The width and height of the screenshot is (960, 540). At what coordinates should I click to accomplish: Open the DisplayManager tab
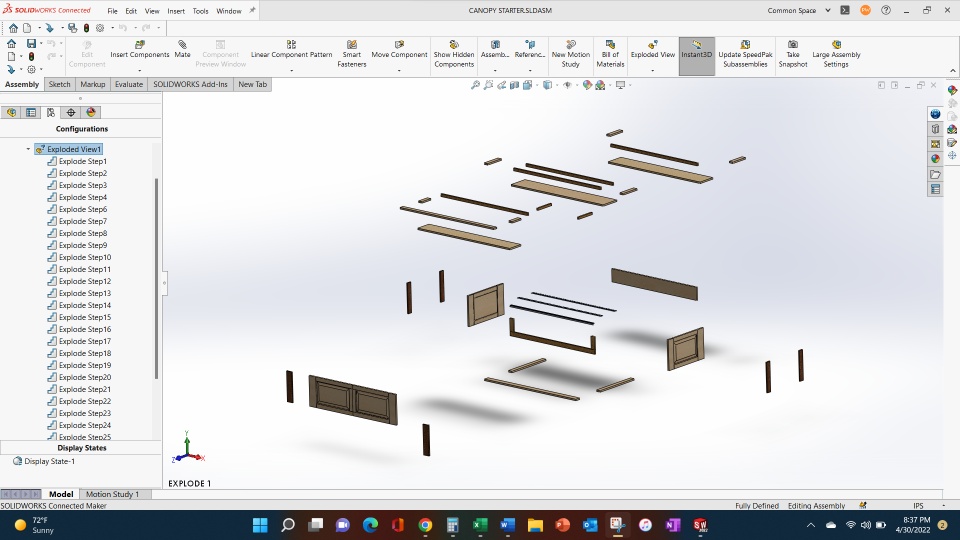pos(91,113)
